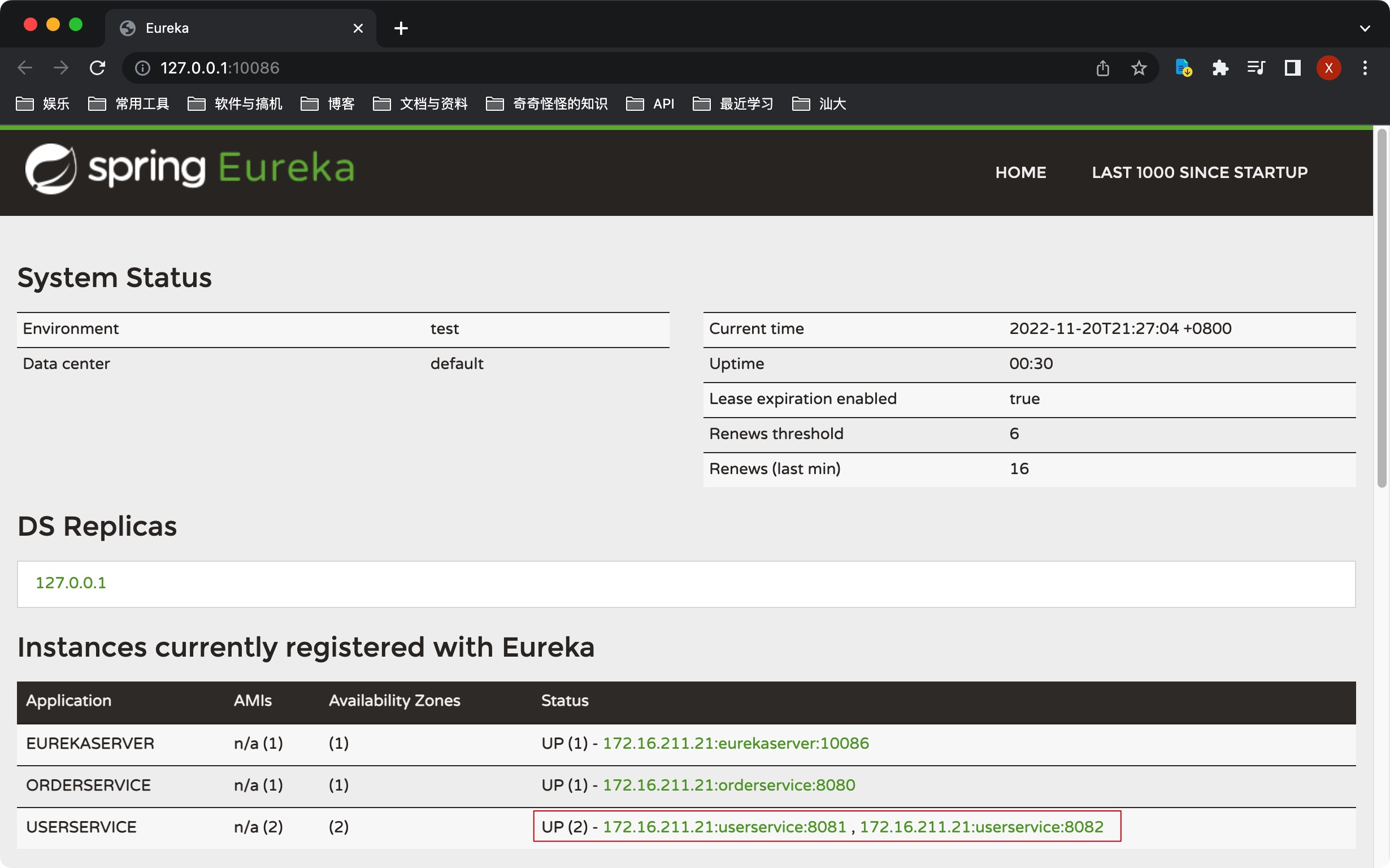Open the 文档与资料 bookmark folder
The height and width of the screenshot is (868, 1390).
420,103
